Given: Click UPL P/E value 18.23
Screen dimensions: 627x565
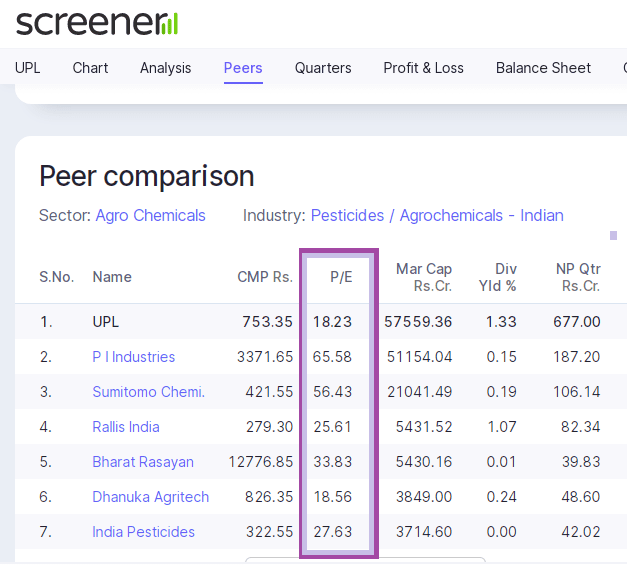Looking at the screenshot, I should (x=332, y=322).
